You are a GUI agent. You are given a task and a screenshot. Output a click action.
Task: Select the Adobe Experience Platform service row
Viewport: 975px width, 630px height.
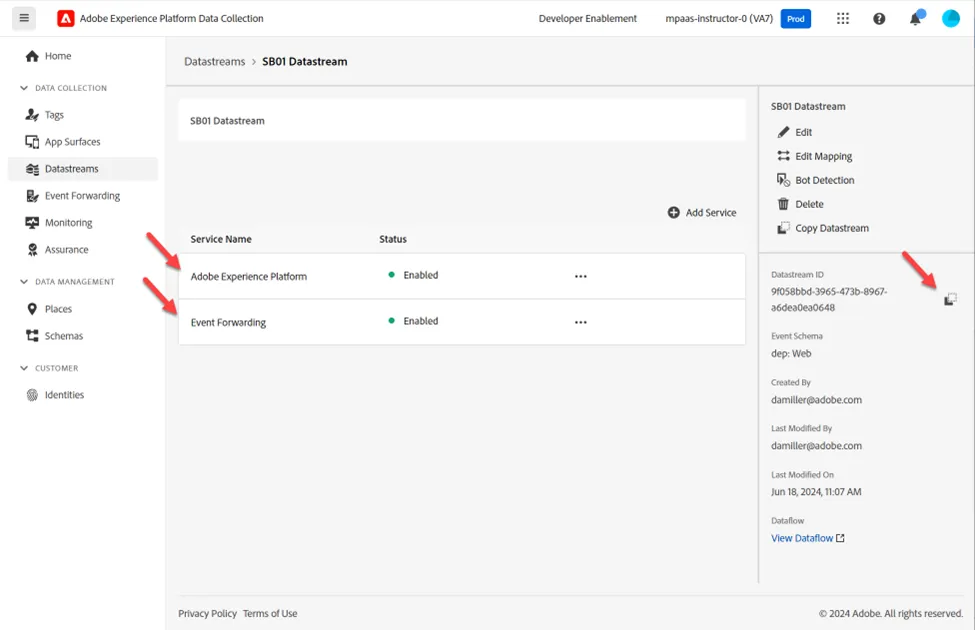click(462, 276)
